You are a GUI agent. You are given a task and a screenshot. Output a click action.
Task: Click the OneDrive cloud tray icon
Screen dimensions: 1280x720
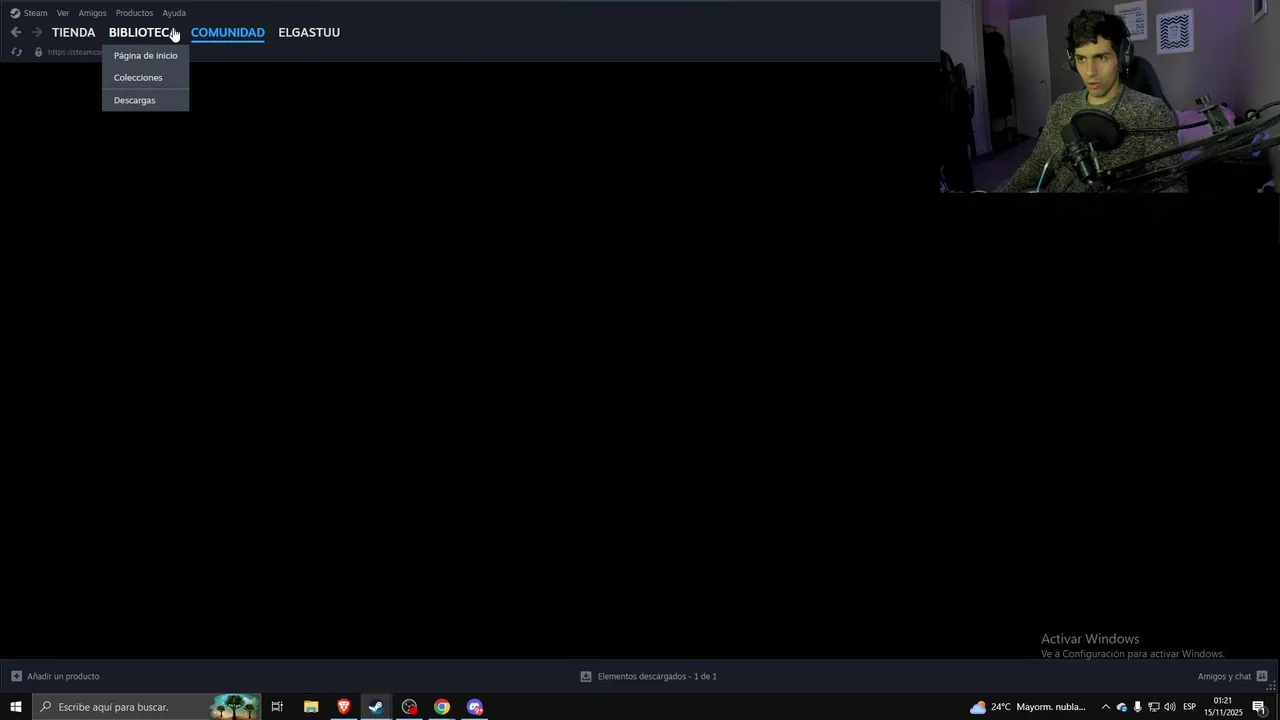(1121, 707)
